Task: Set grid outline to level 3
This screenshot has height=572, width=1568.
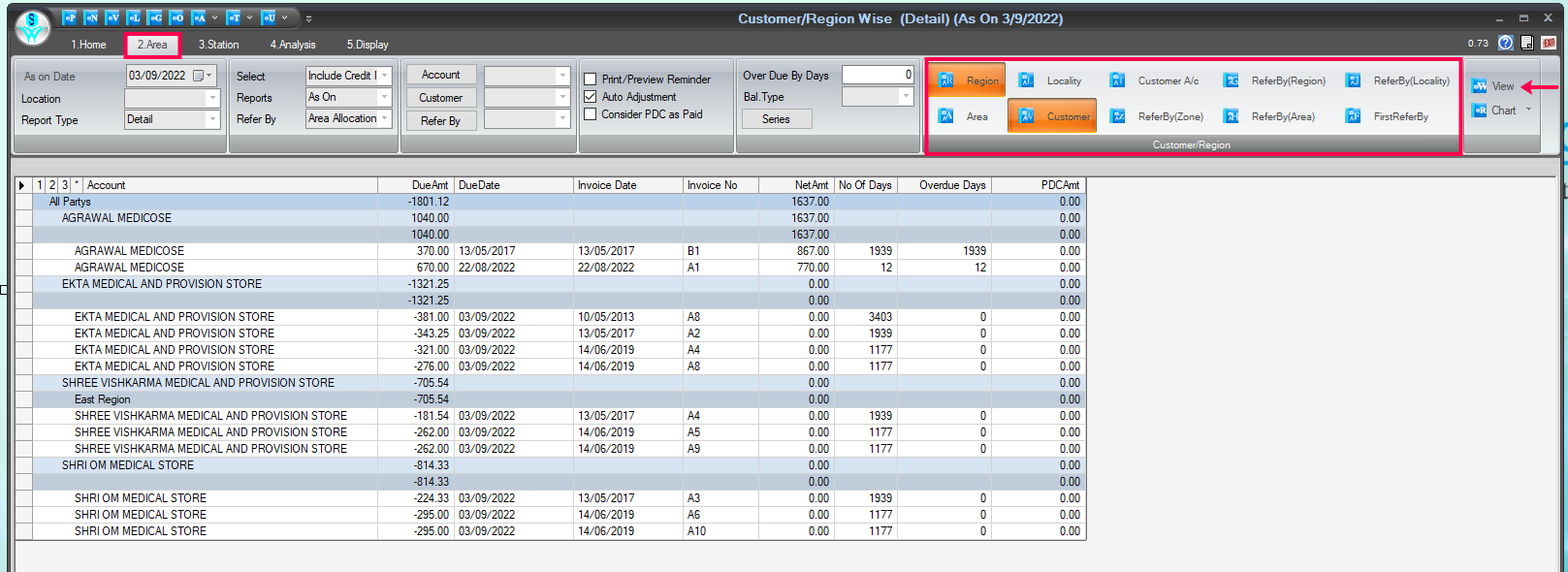Action: click(x=65, y=185)
